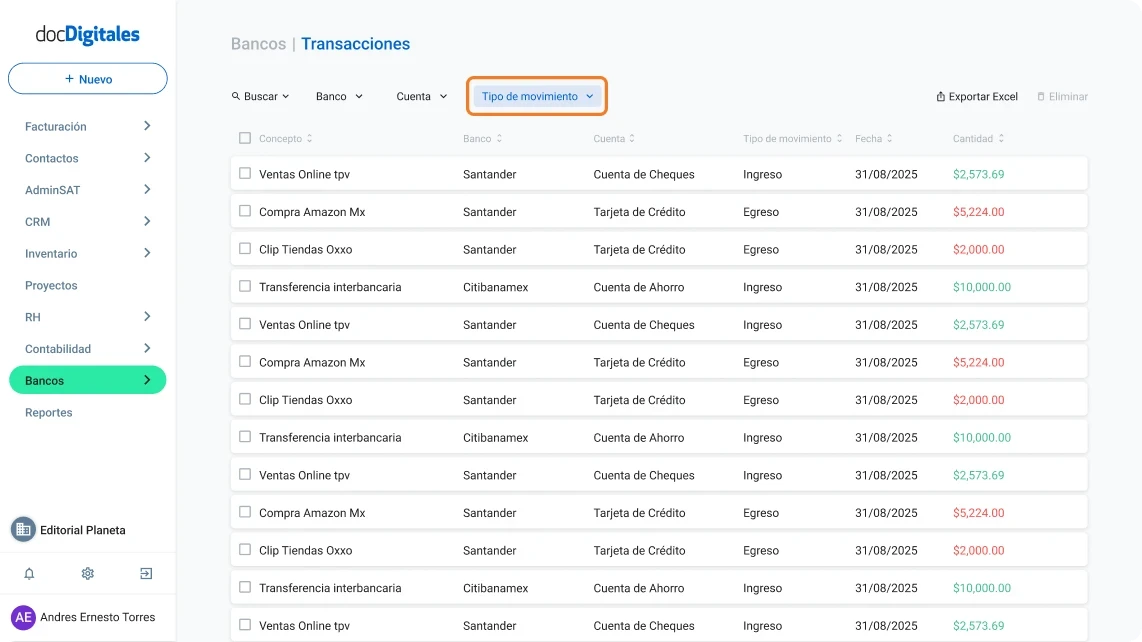The image size is (1142, 642).
Task: Switch to the Bancos tab
Action: point(87,380)
